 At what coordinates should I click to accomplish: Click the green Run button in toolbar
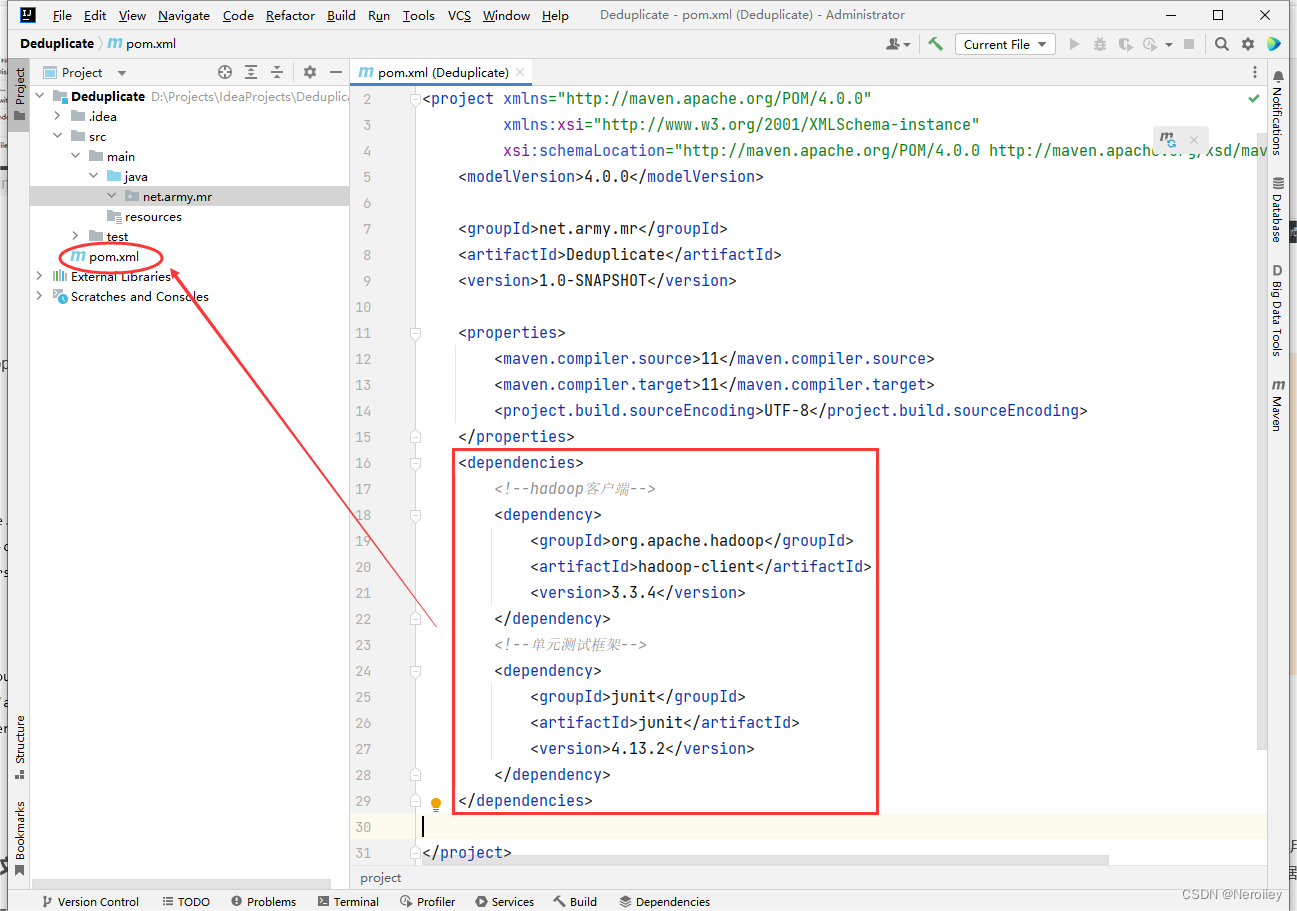point(1075,44)
